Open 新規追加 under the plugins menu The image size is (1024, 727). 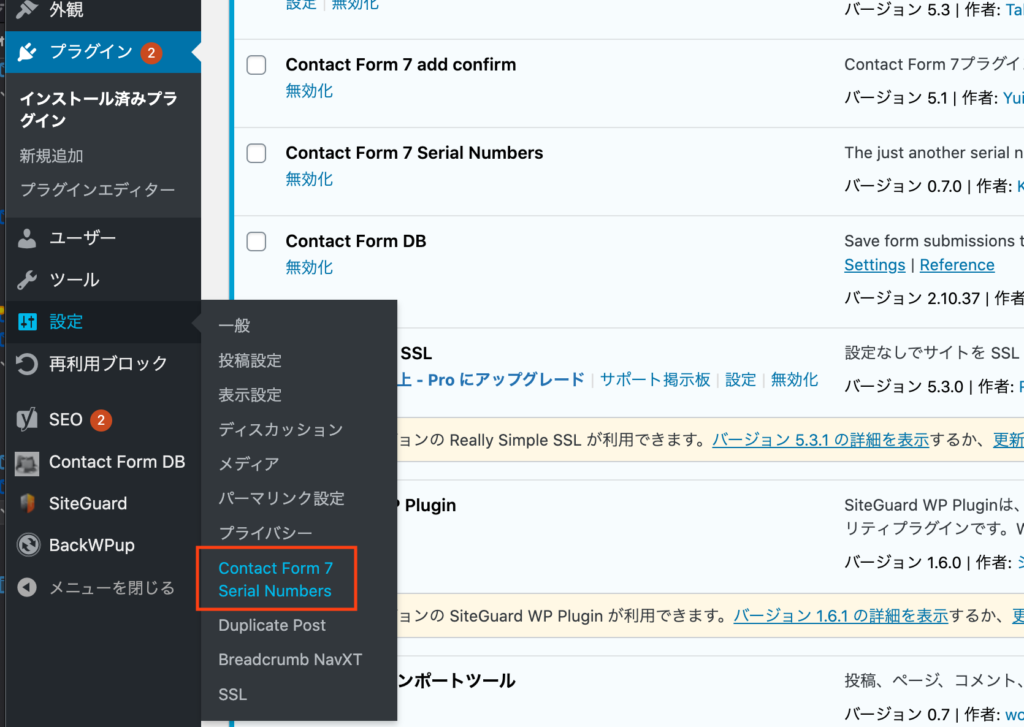[51, 156]
